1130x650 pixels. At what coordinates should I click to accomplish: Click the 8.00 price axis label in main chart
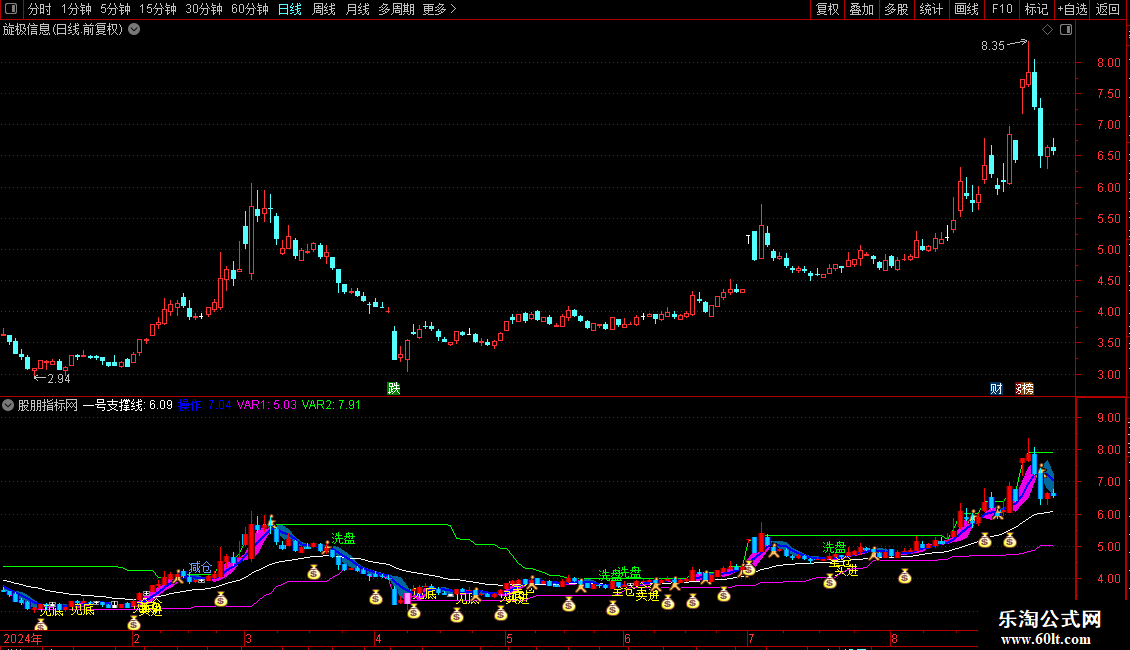pyautogui.click(x=1109, y=63)
